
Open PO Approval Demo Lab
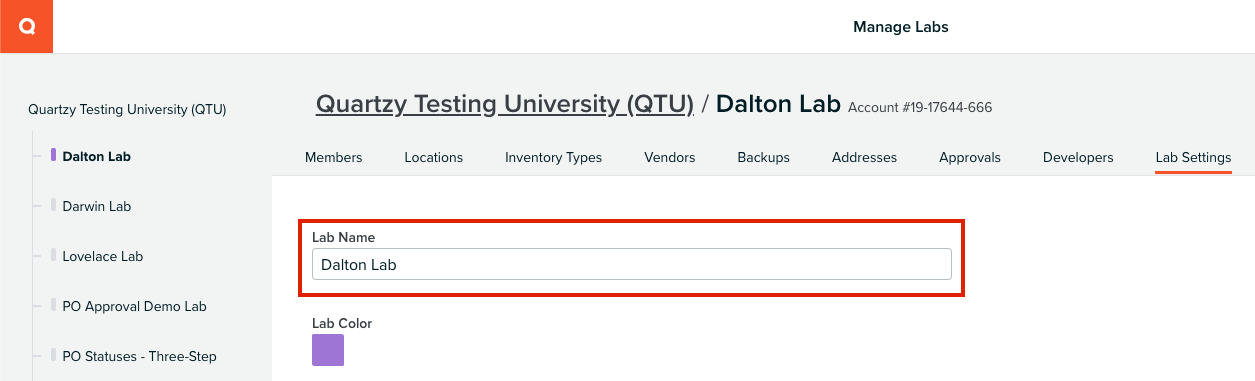[134, 306]
